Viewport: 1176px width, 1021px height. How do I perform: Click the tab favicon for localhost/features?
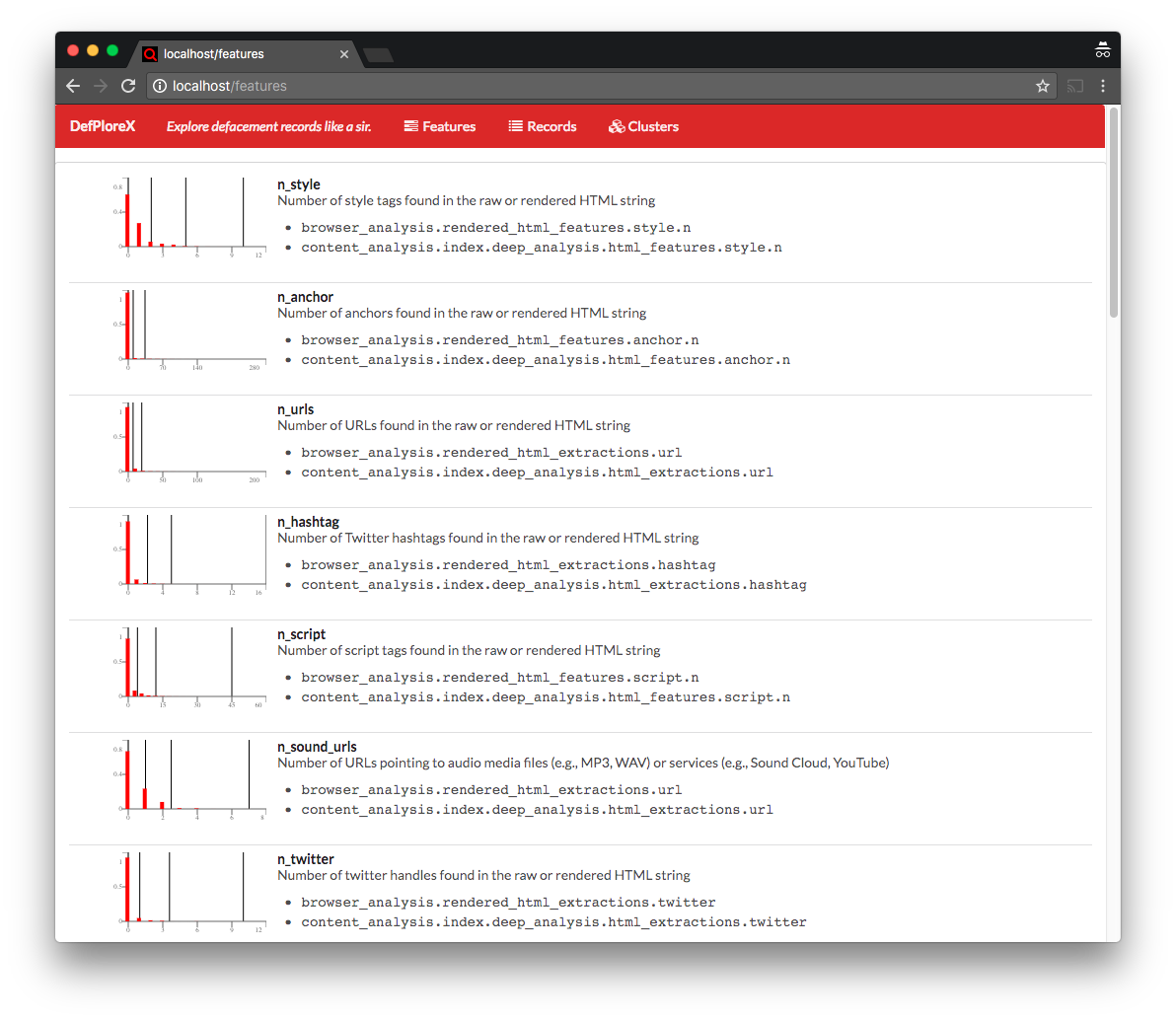coord(150,54)
